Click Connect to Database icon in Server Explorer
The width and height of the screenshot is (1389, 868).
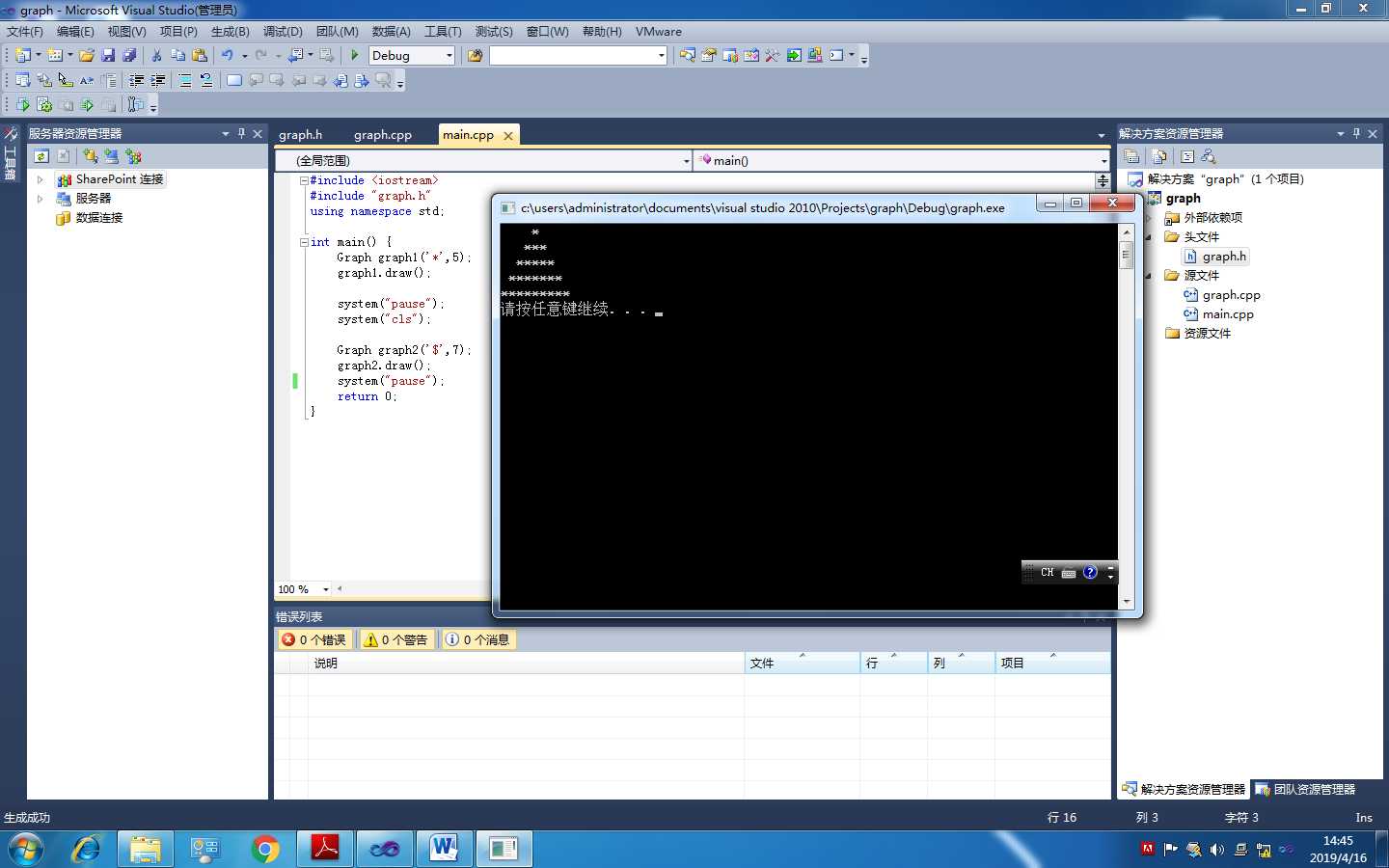(91, 156)
